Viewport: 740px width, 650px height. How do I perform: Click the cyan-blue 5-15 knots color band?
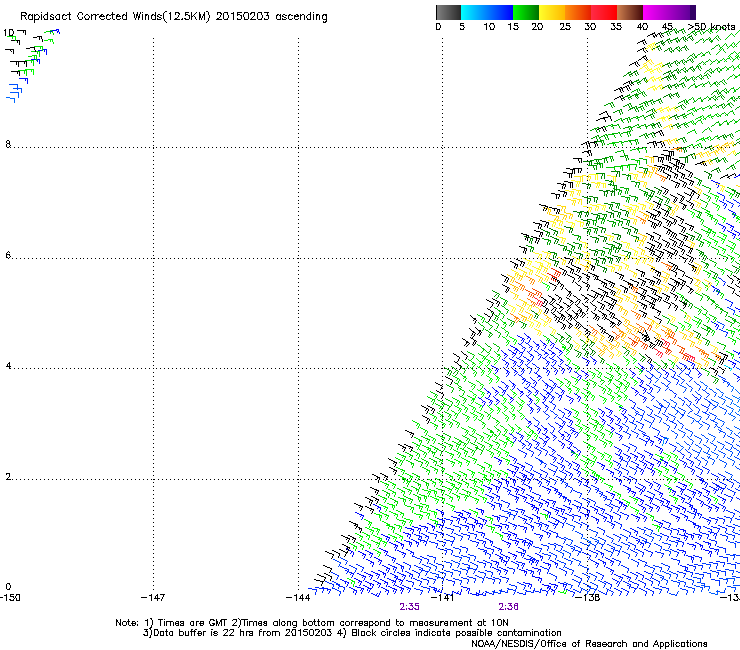click(x=487, y=12)
